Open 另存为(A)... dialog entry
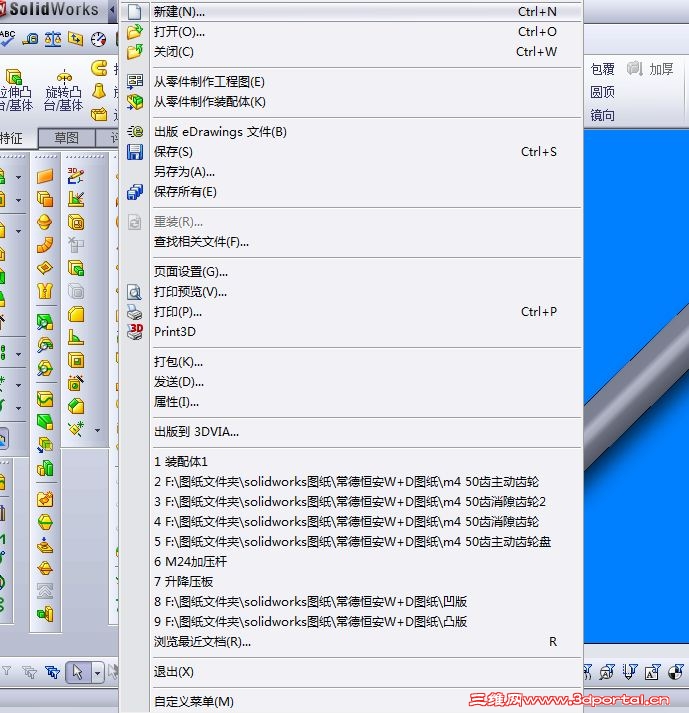This screenshot has height=713, width=689. coord(352,172)
